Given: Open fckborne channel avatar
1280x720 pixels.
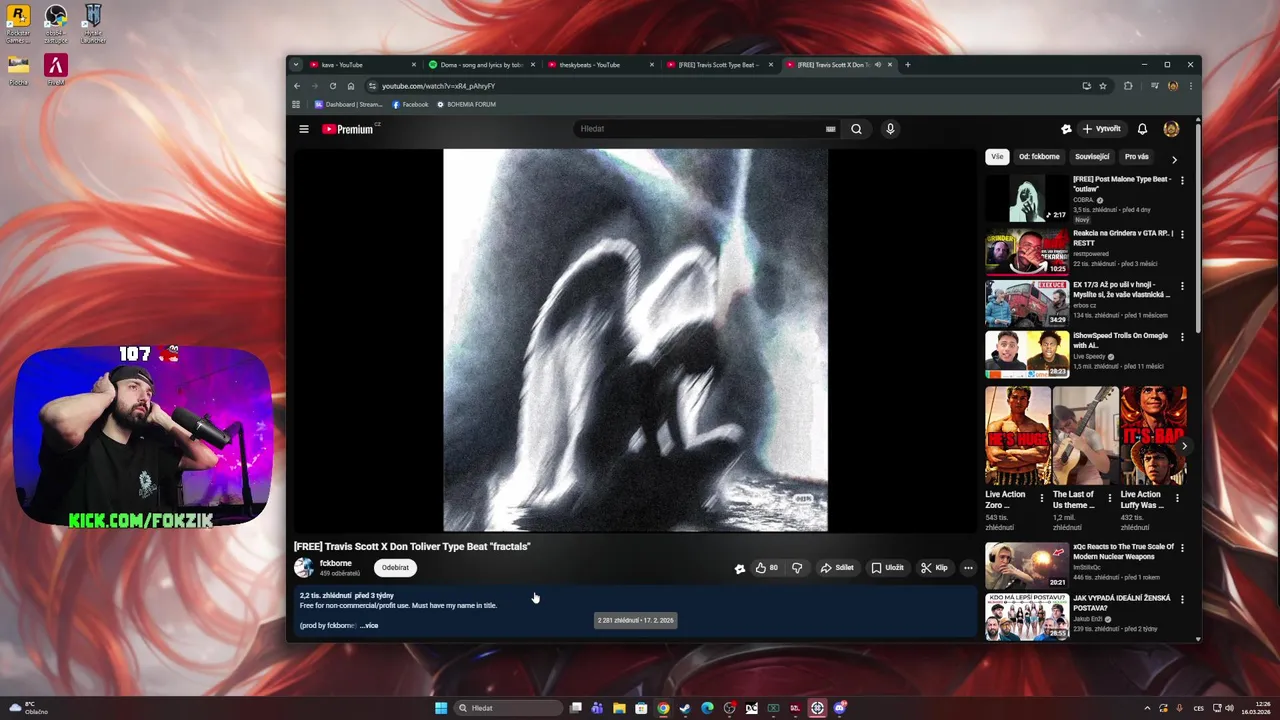Looking at the screenshot, I should tap(303, 568).
